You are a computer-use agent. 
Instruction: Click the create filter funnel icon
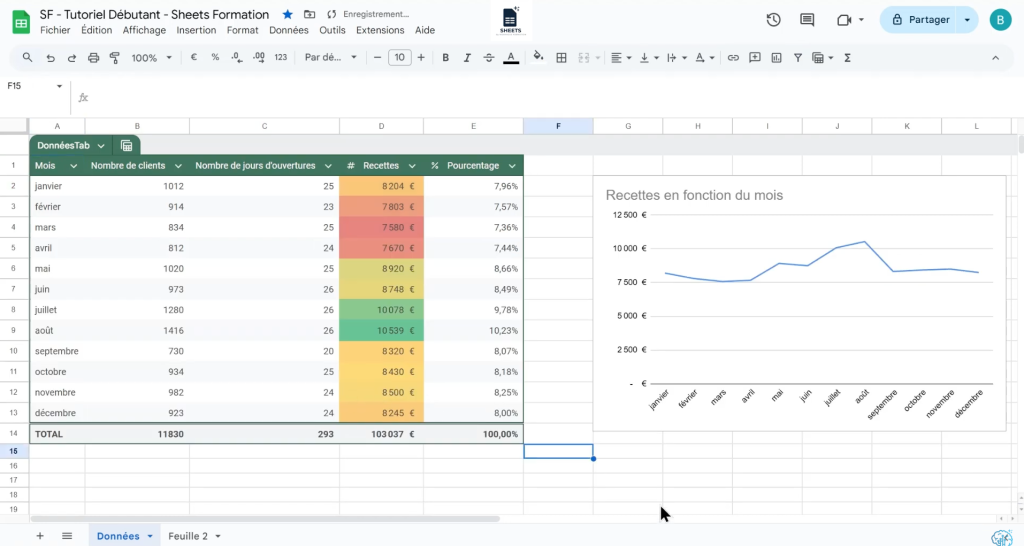pyautogui.click(x=797, y=57)
